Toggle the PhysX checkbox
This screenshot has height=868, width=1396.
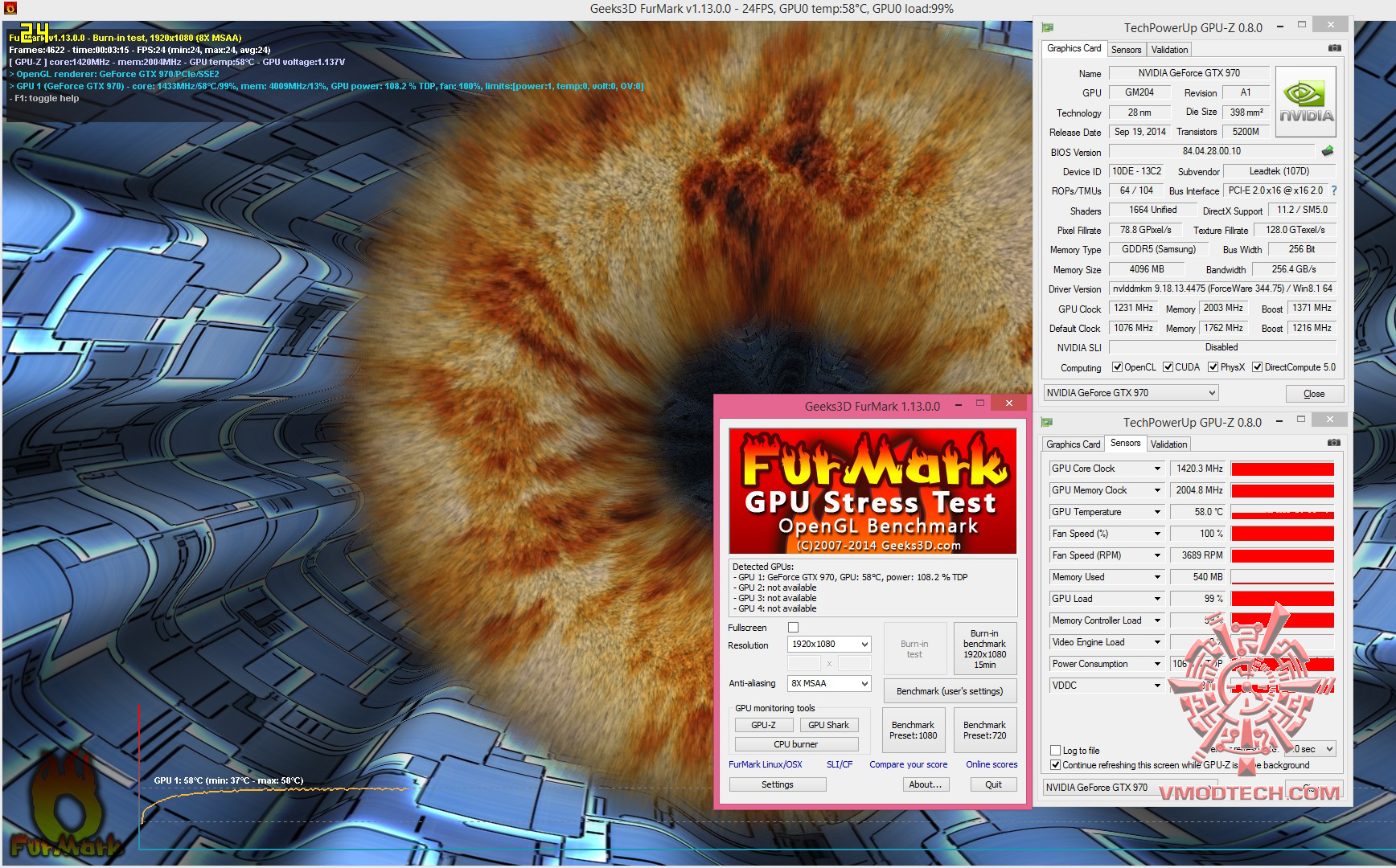[1213, 367]
